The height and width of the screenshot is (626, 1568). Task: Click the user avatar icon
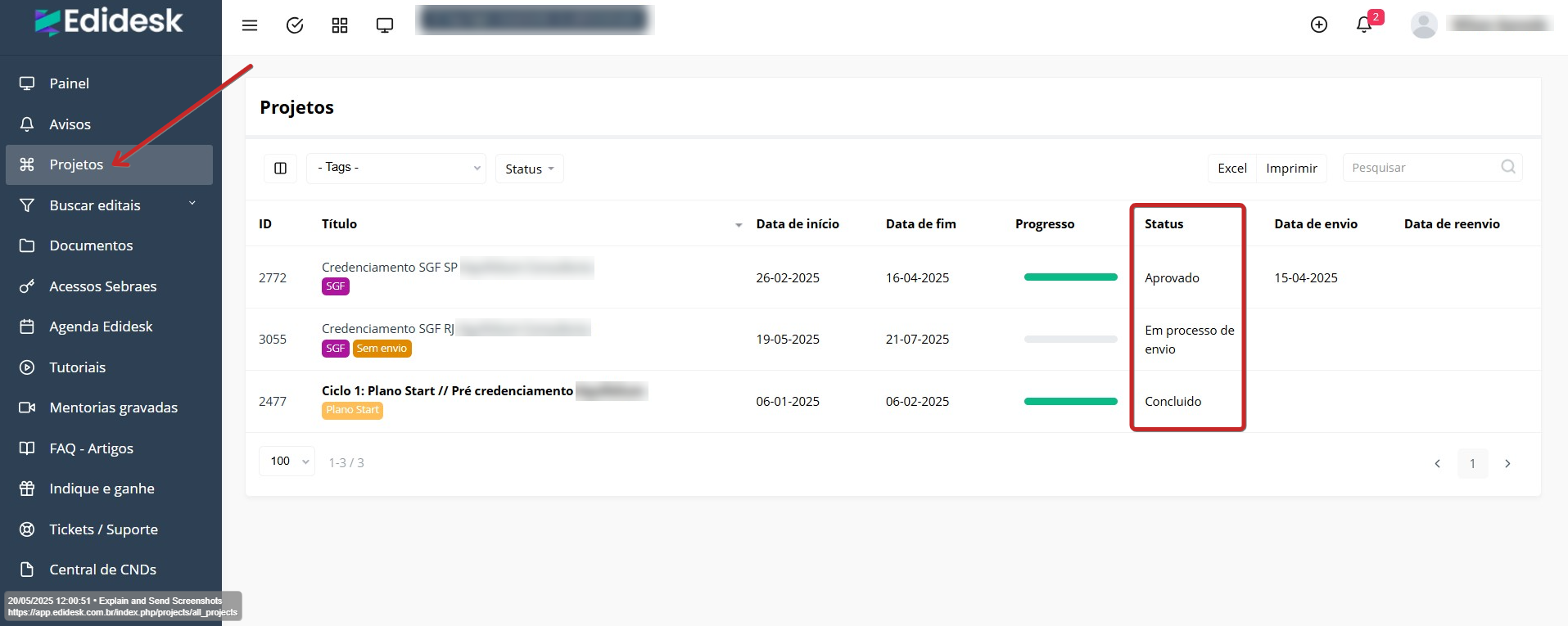coord(1424,25)
